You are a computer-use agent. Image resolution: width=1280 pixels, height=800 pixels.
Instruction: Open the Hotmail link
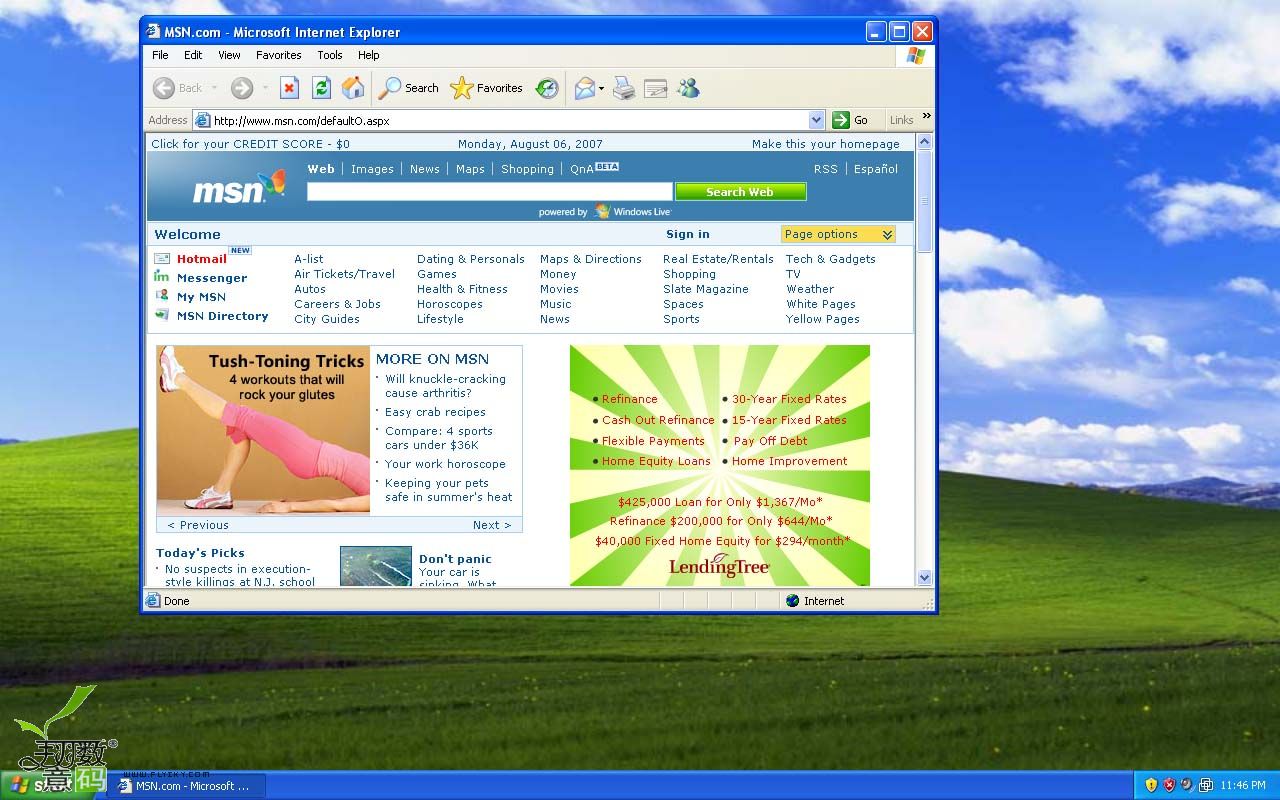(202, 259)
